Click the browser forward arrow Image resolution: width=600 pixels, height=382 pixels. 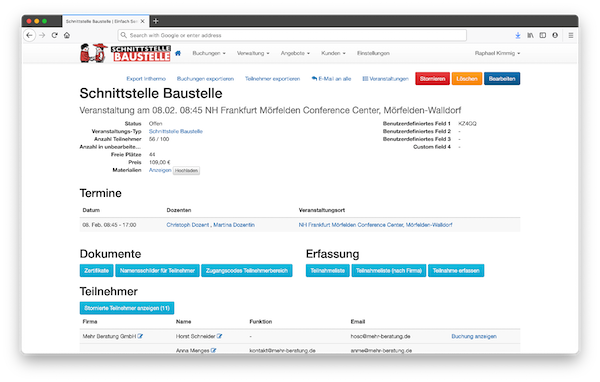point(42,35)
